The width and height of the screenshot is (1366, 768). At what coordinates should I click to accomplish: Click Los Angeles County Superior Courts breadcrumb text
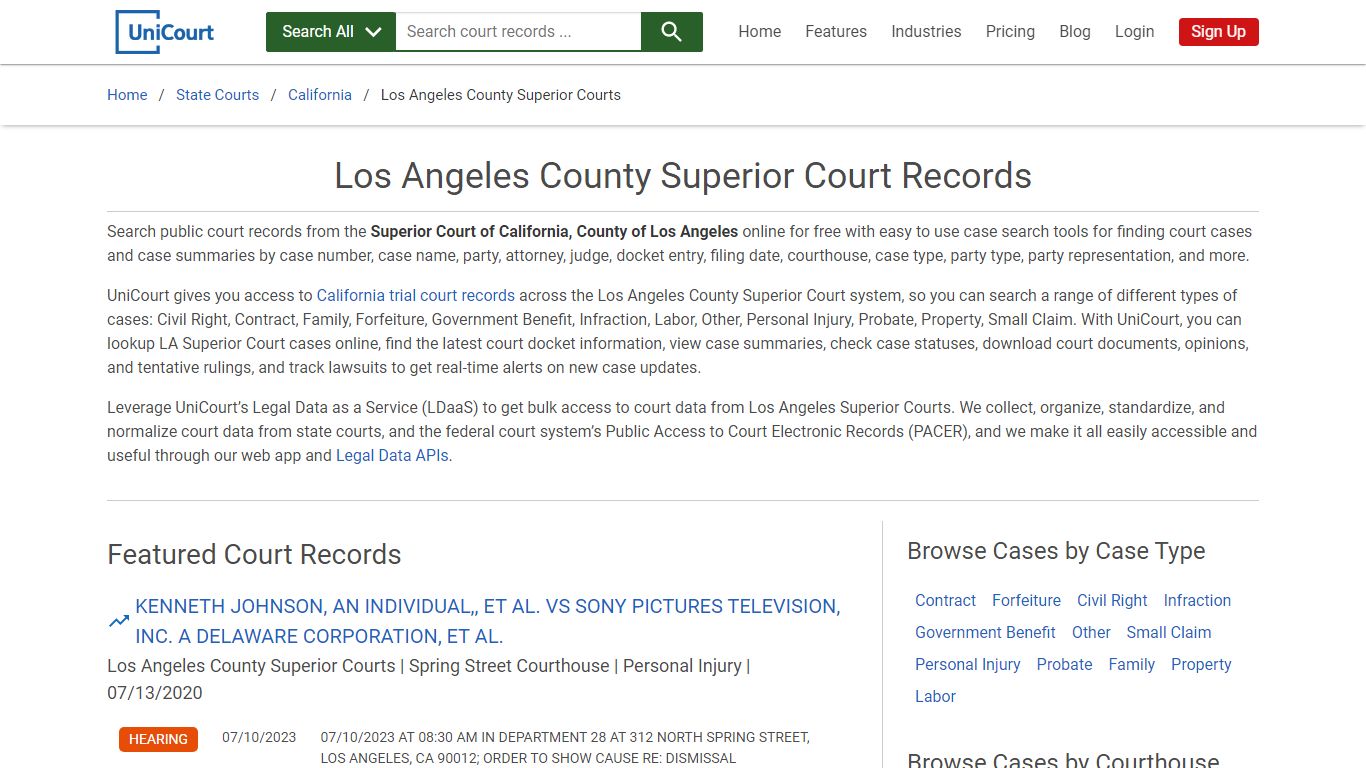pyautogui.click(x=501, y=95)
